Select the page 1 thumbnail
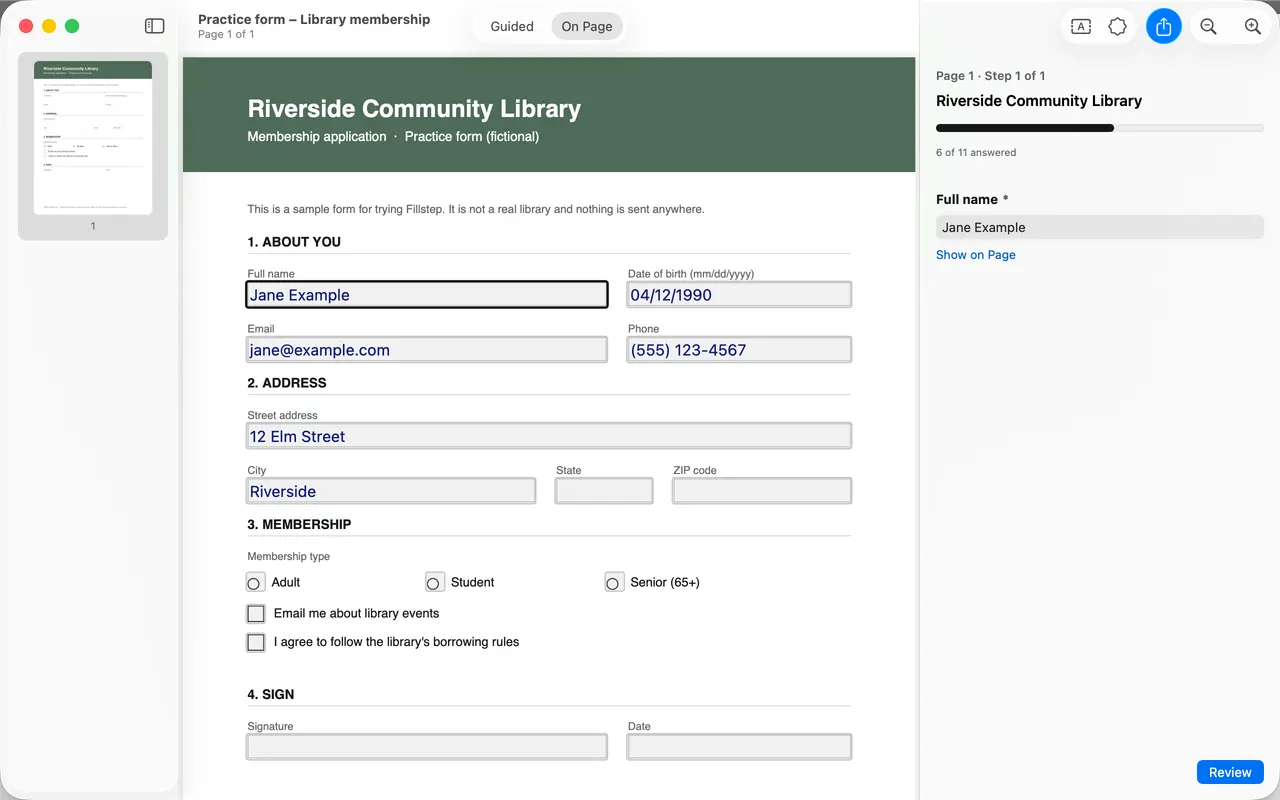The image size is (1280, 800). [93, 138]
